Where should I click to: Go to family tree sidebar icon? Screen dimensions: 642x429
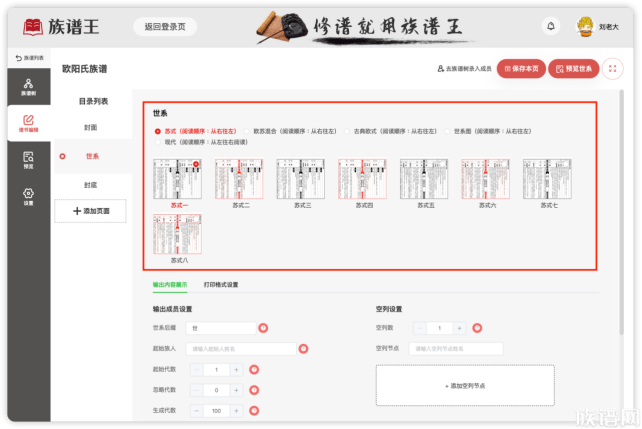(x=29, y=87)
